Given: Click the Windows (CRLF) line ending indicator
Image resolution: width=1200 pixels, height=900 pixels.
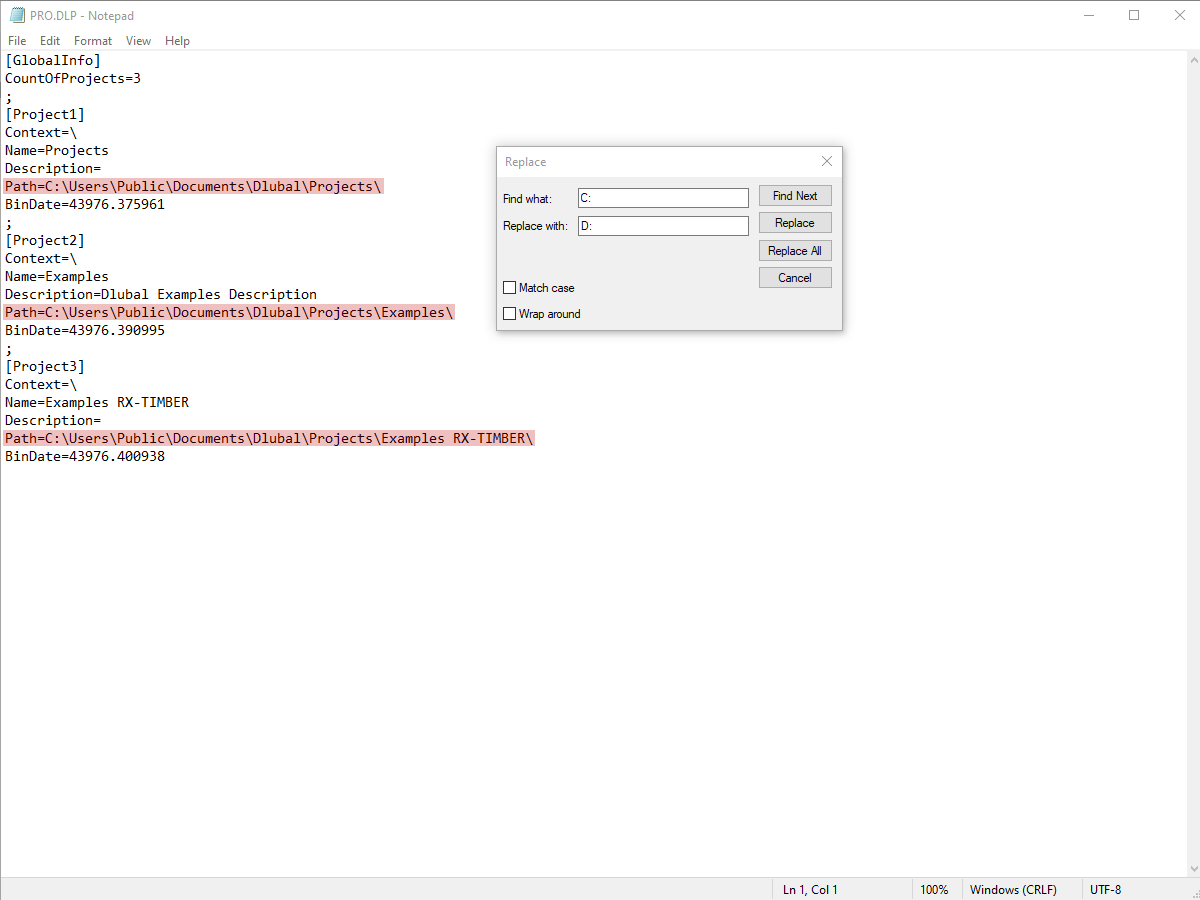Looking at the screenshot, I should pos(1013,889).
